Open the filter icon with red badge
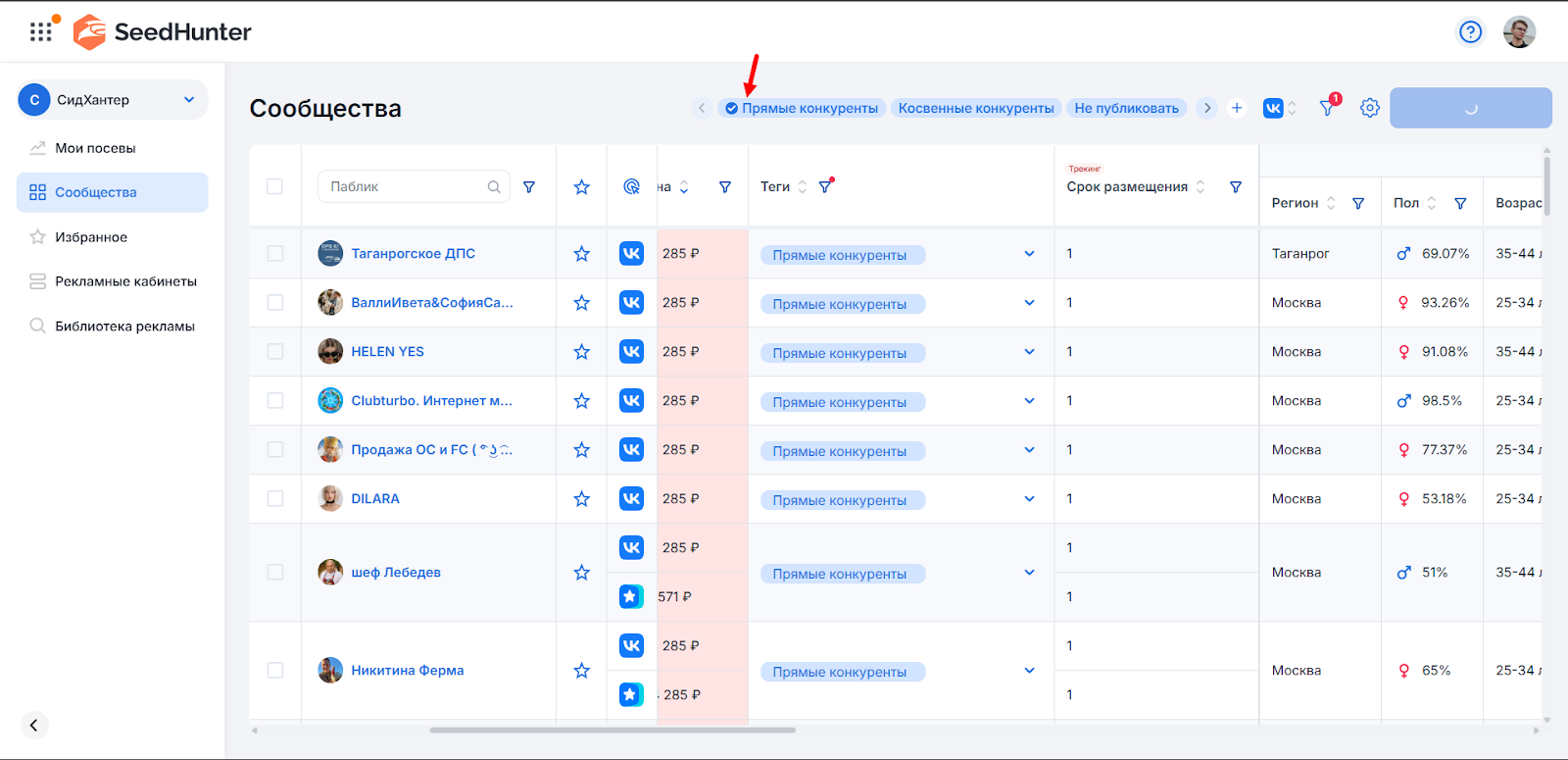Screen dimensions: 1568x760 [x=1327, y=108]
